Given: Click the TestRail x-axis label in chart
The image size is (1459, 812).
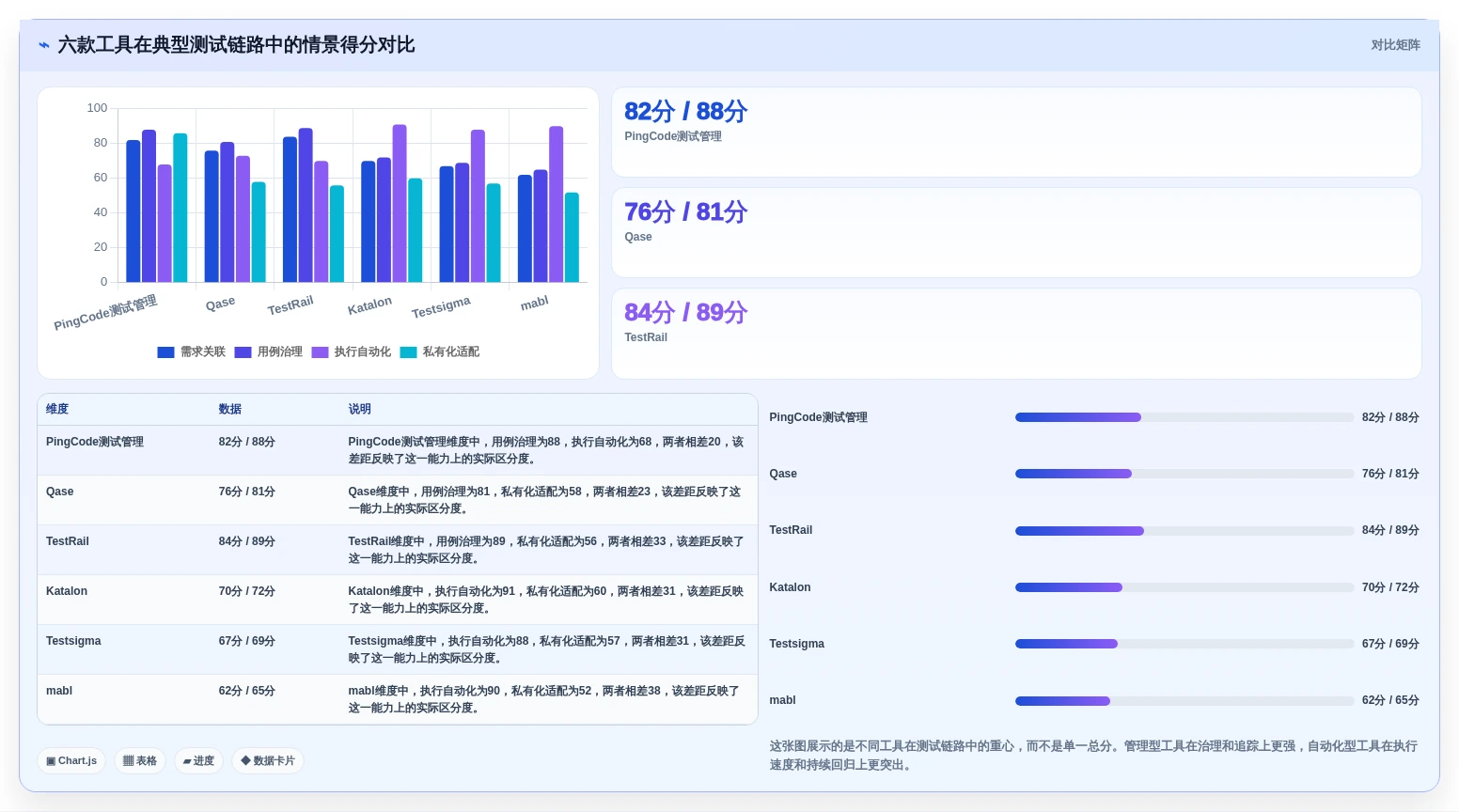Looking at the screenshot, I should click(x=290, y=305).
